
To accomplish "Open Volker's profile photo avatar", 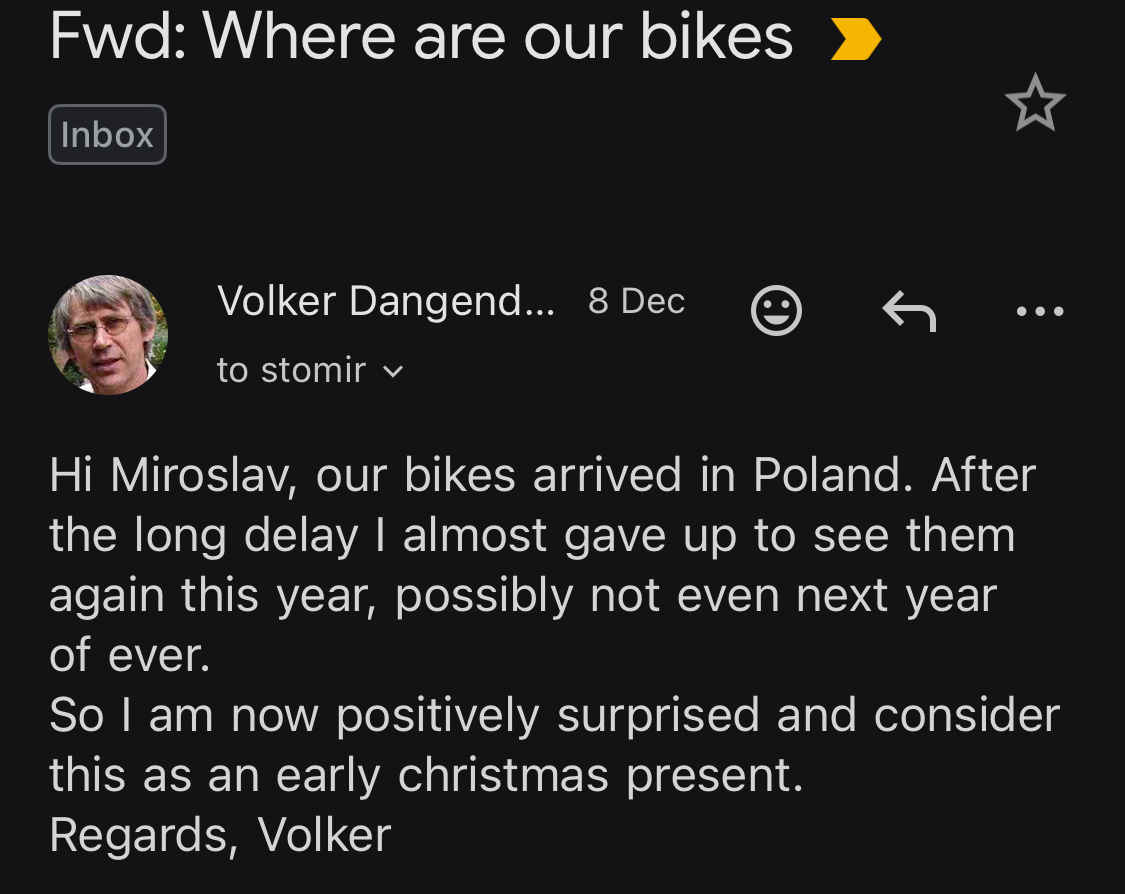I will (108, 334).
